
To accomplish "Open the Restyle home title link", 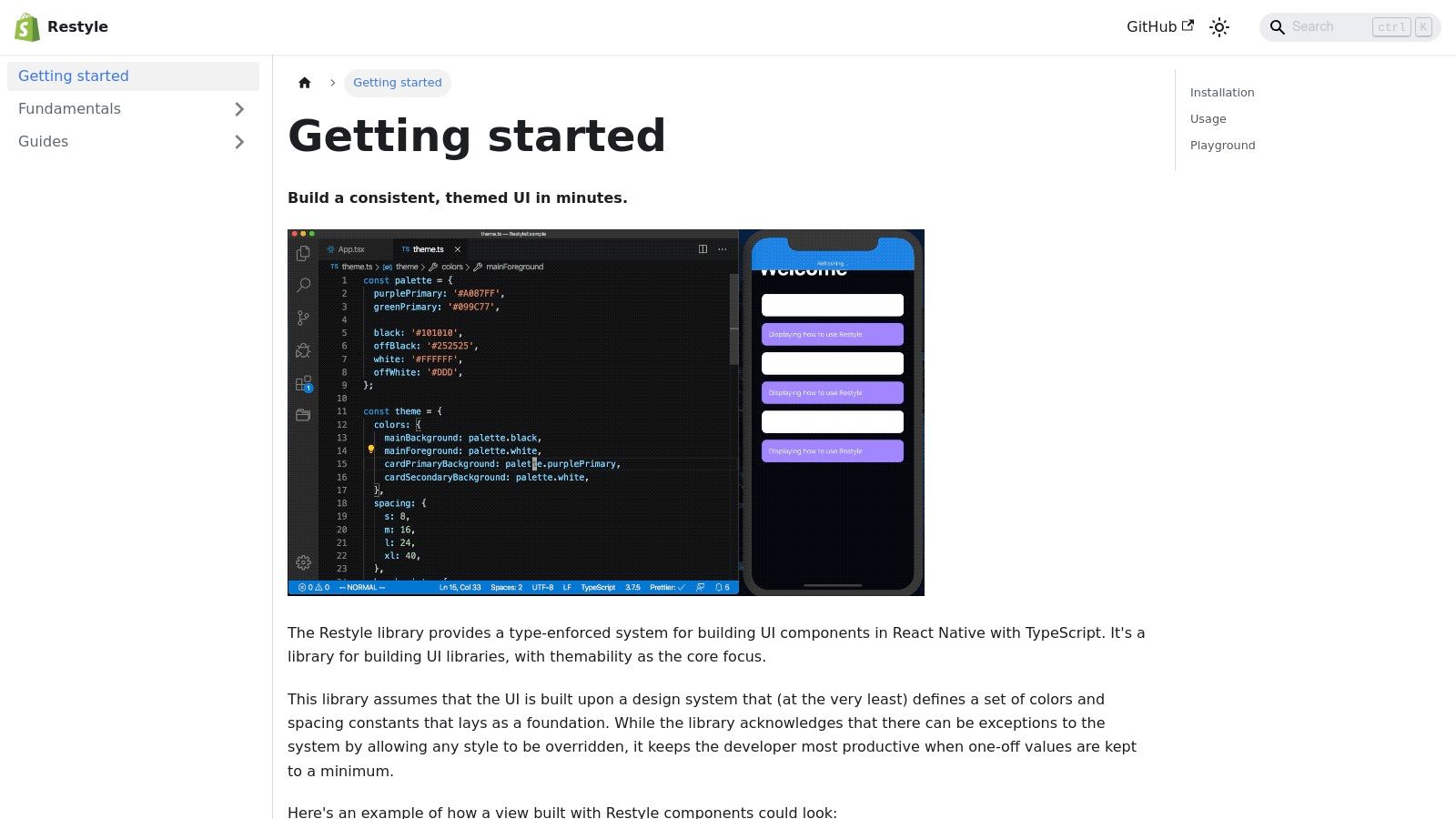I will 77,27.
